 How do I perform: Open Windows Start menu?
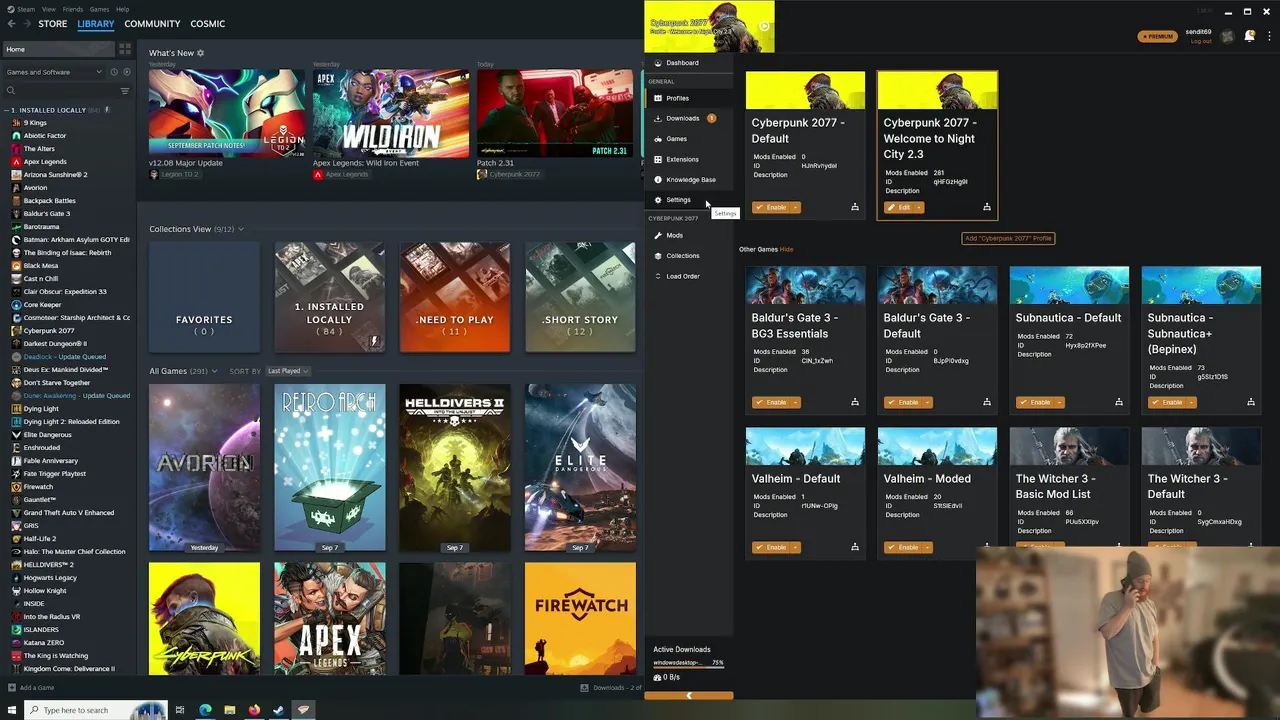pyautogui.click(x=12, y=710)
